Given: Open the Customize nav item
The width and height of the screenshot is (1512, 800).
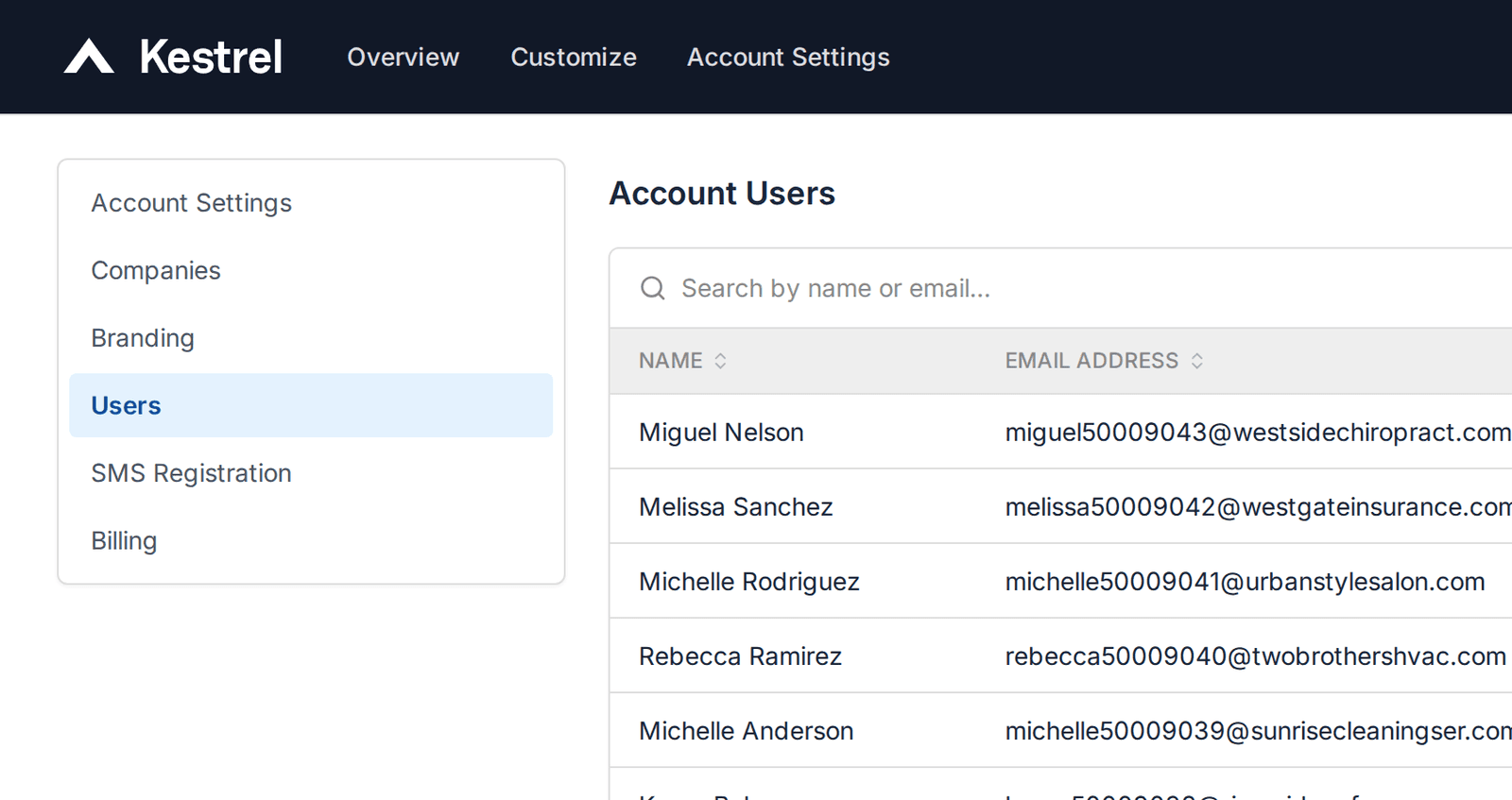Looking at the screenshot, I should pos(574,58).
